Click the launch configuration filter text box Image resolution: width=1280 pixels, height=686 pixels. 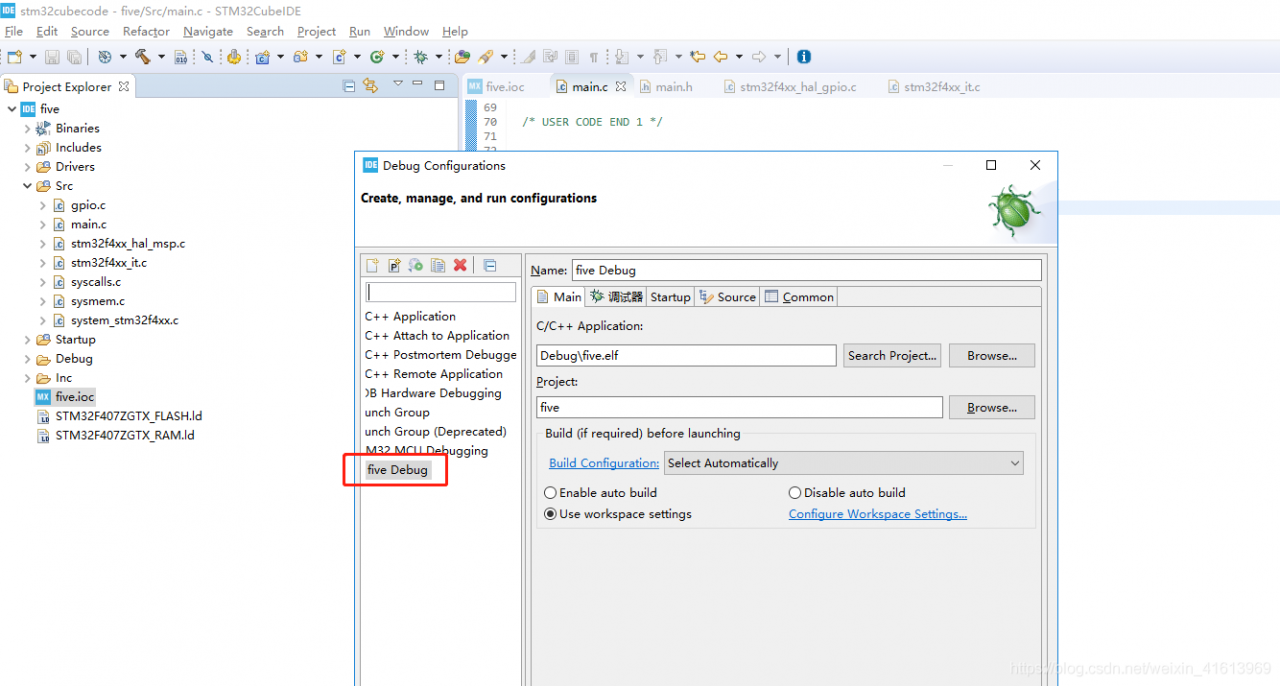tap(441, 292)
